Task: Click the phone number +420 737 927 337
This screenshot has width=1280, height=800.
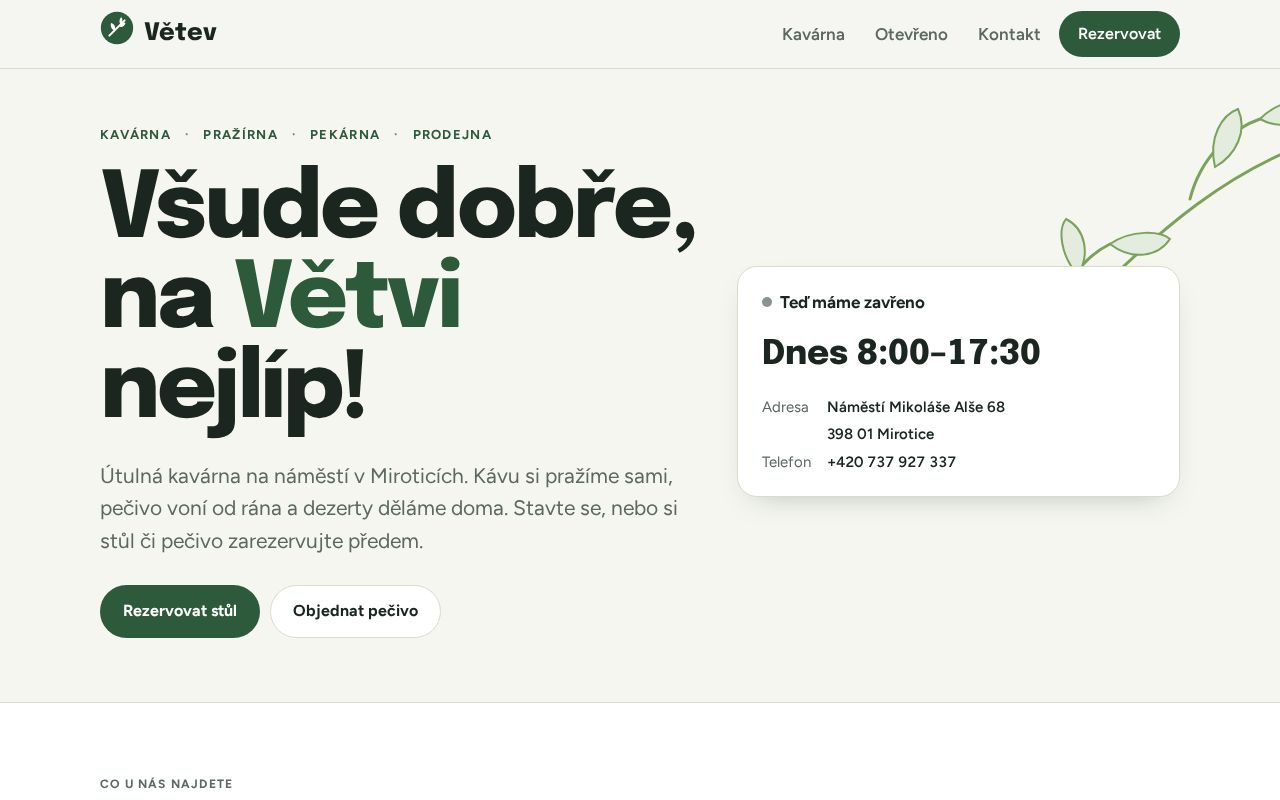Action: (x=891, y=462)
